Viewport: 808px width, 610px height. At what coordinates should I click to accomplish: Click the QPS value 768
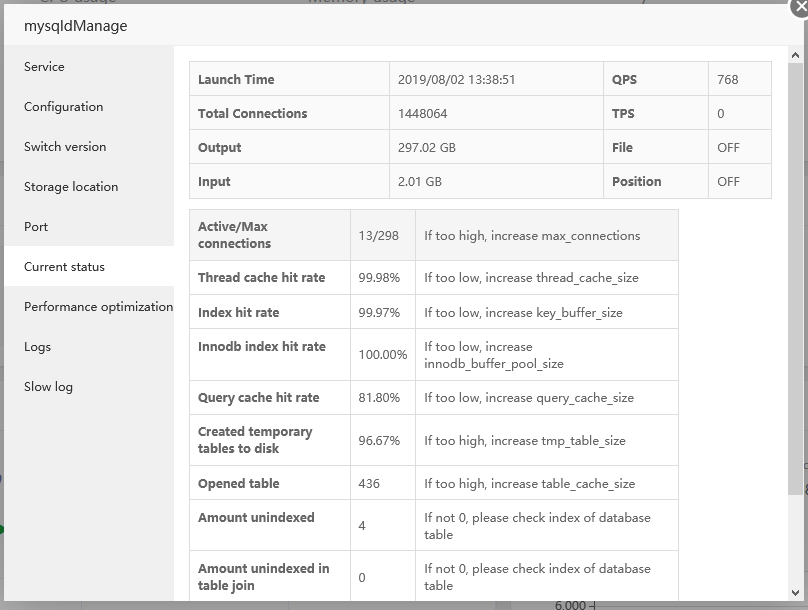(728, 80)
